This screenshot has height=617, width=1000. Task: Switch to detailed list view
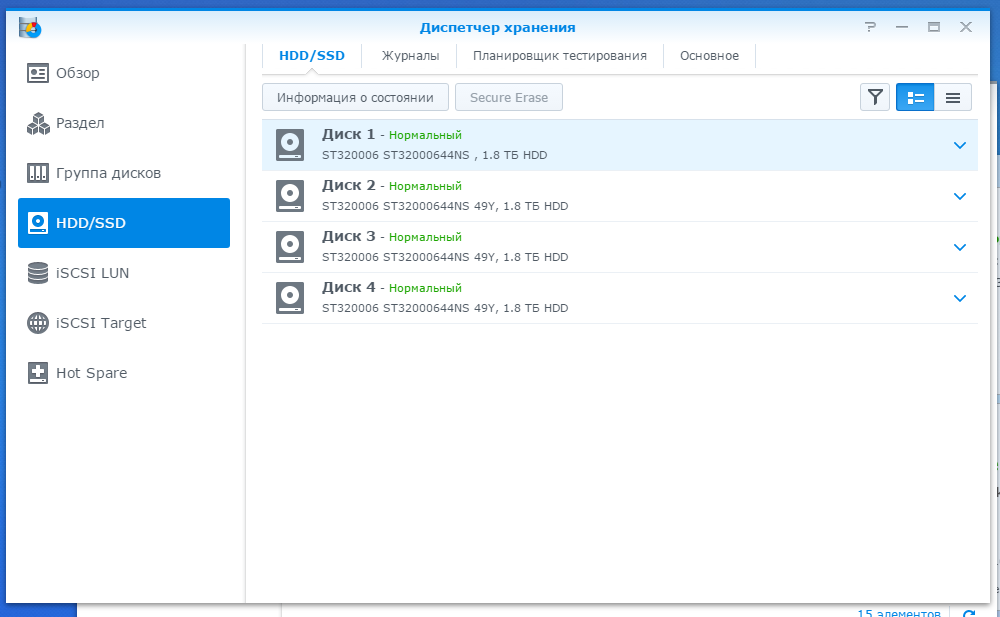point(915,97)
